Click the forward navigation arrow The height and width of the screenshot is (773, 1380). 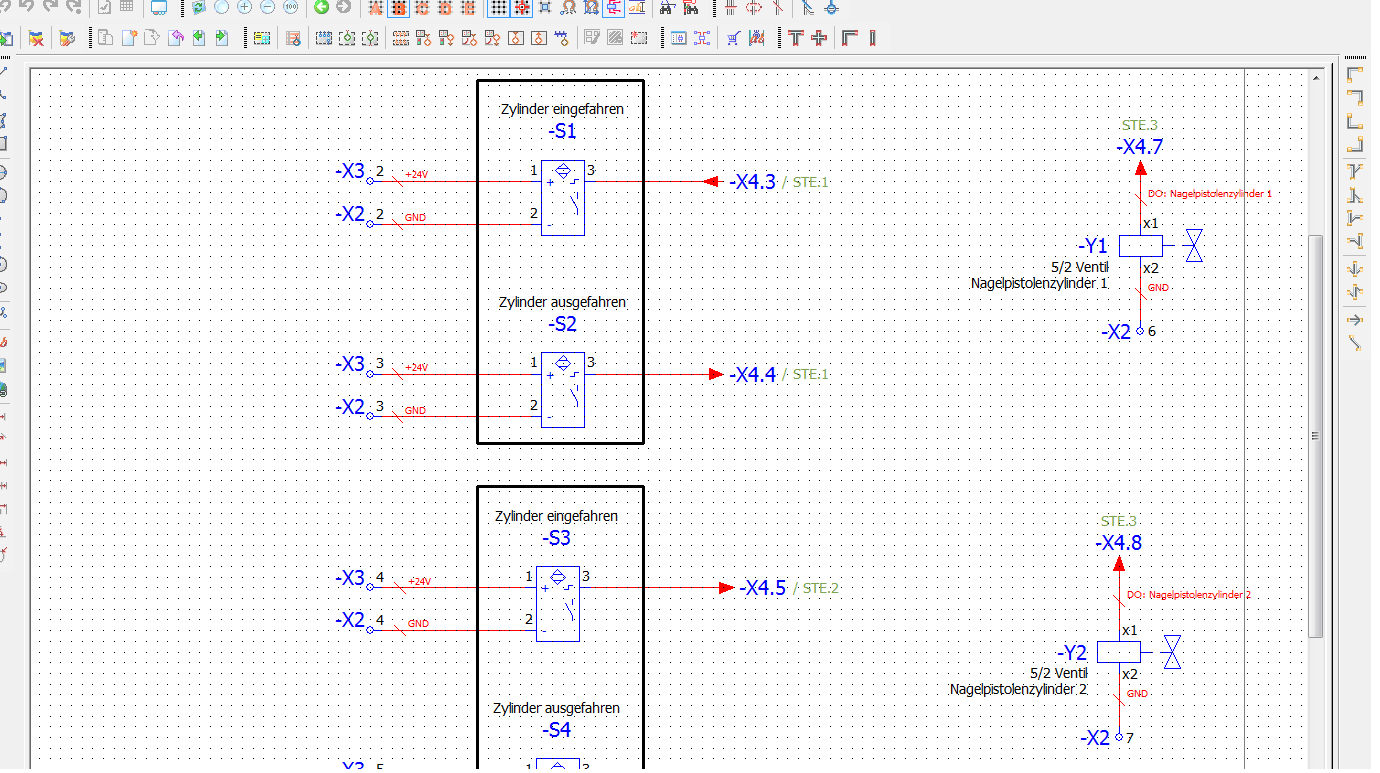[x=344, y=7]
